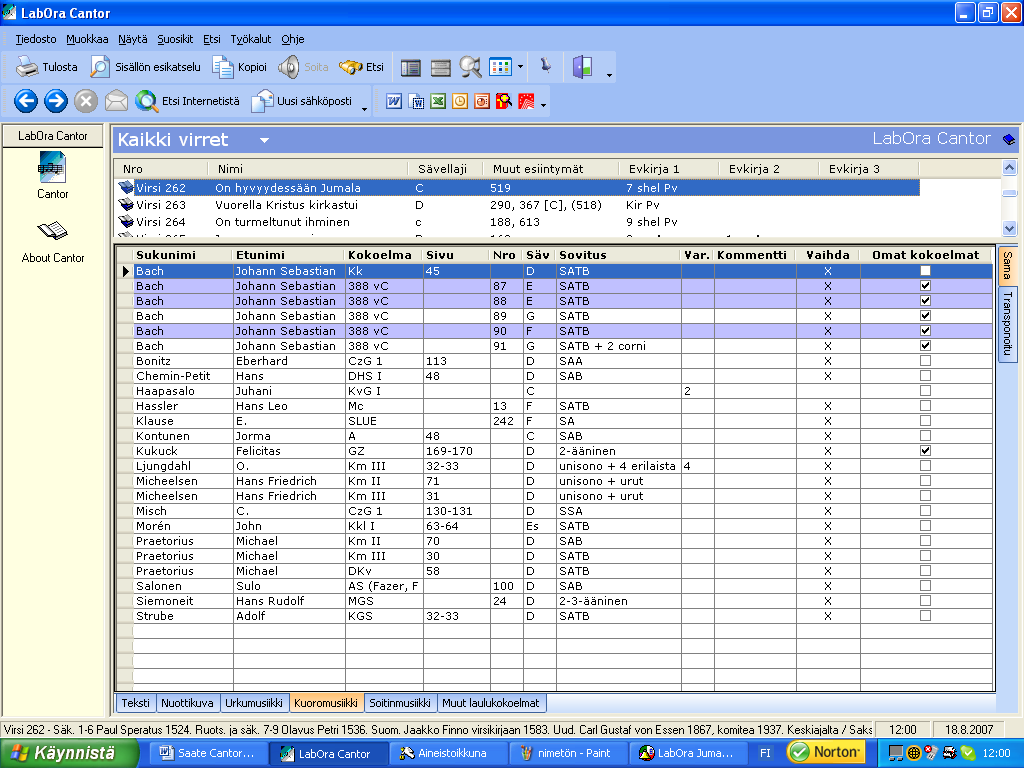
Task: Click the Käynnistä start button
Action: click(69, 753)
